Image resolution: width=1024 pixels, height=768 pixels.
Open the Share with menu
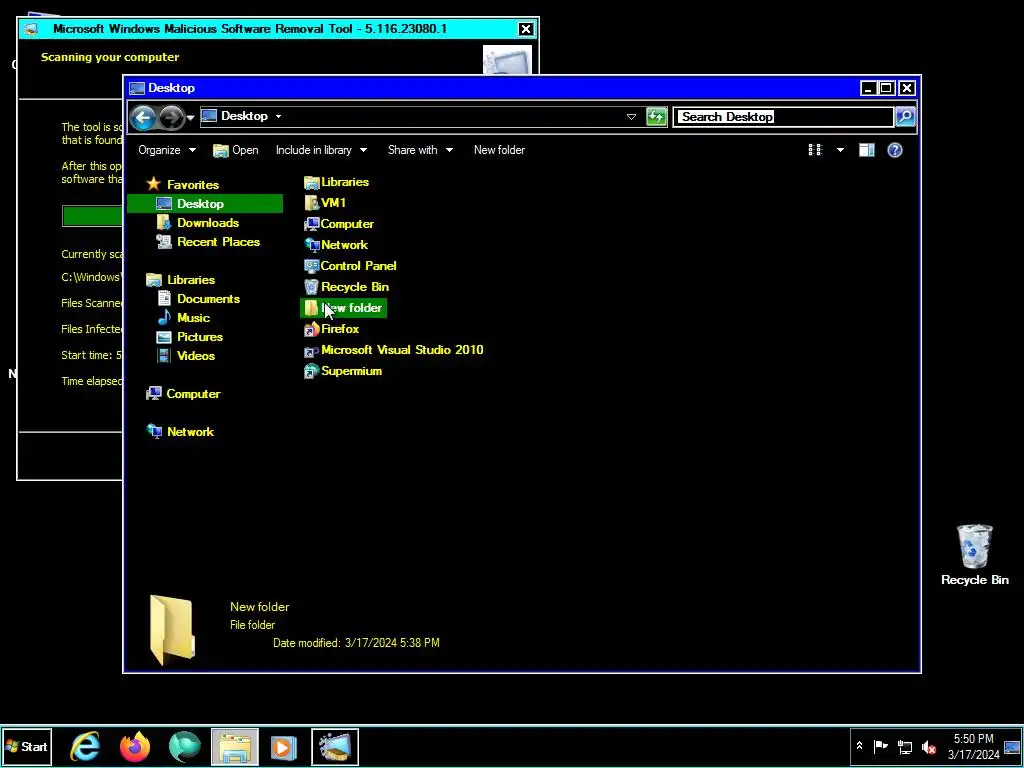pyautogui.click(x=420, y=150)
